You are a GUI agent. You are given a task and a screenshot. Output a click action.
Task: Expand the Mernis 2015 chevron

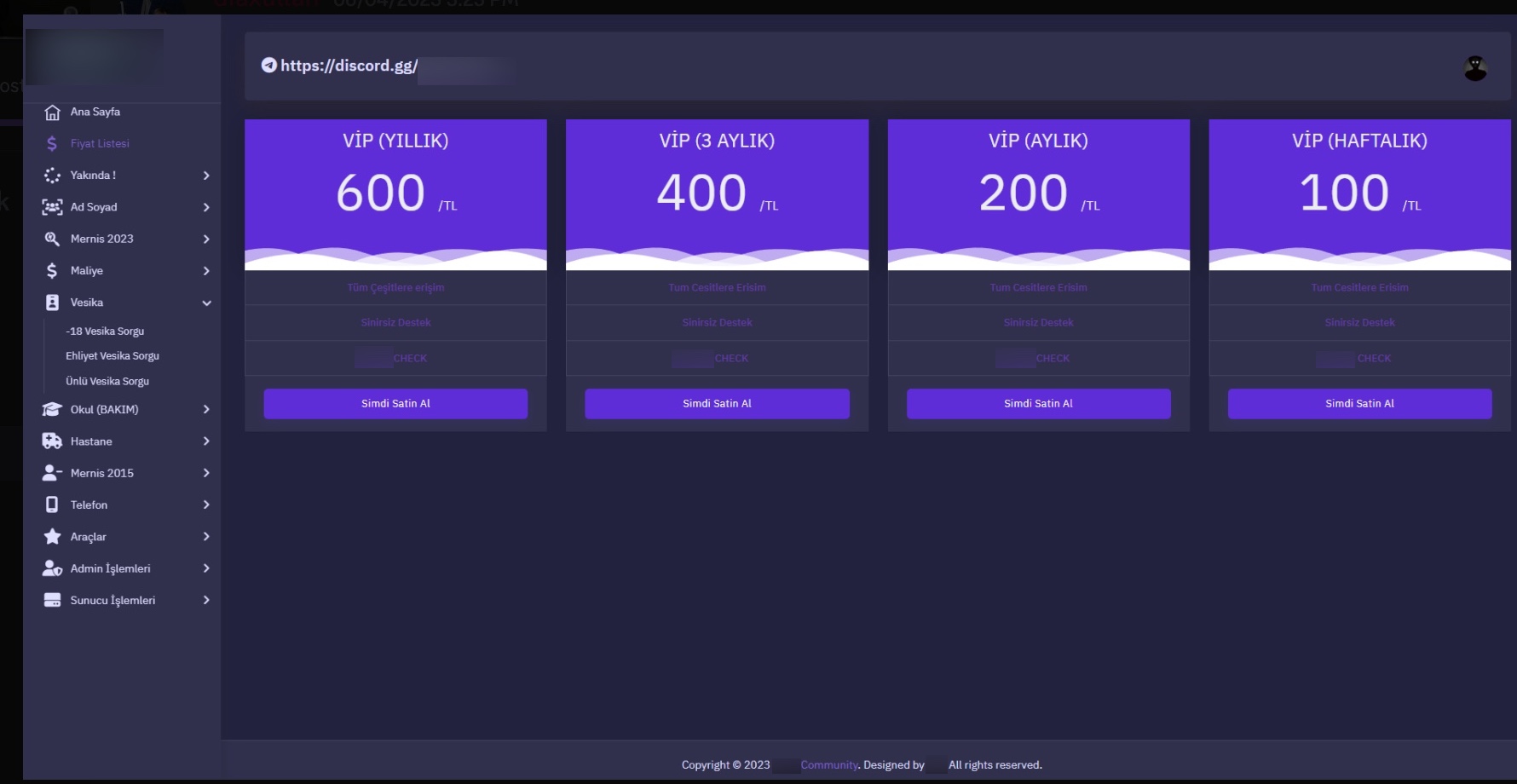pos(206,473)
